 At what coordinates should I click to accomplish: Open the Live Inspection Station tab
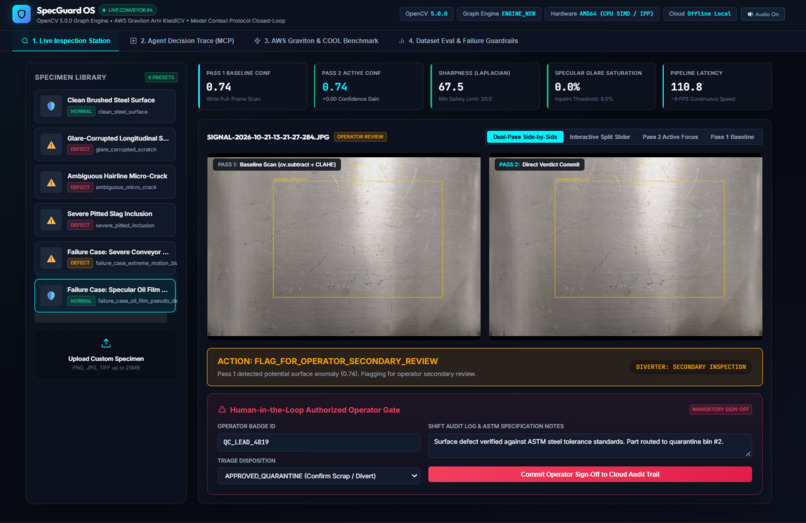click(66, 41)
